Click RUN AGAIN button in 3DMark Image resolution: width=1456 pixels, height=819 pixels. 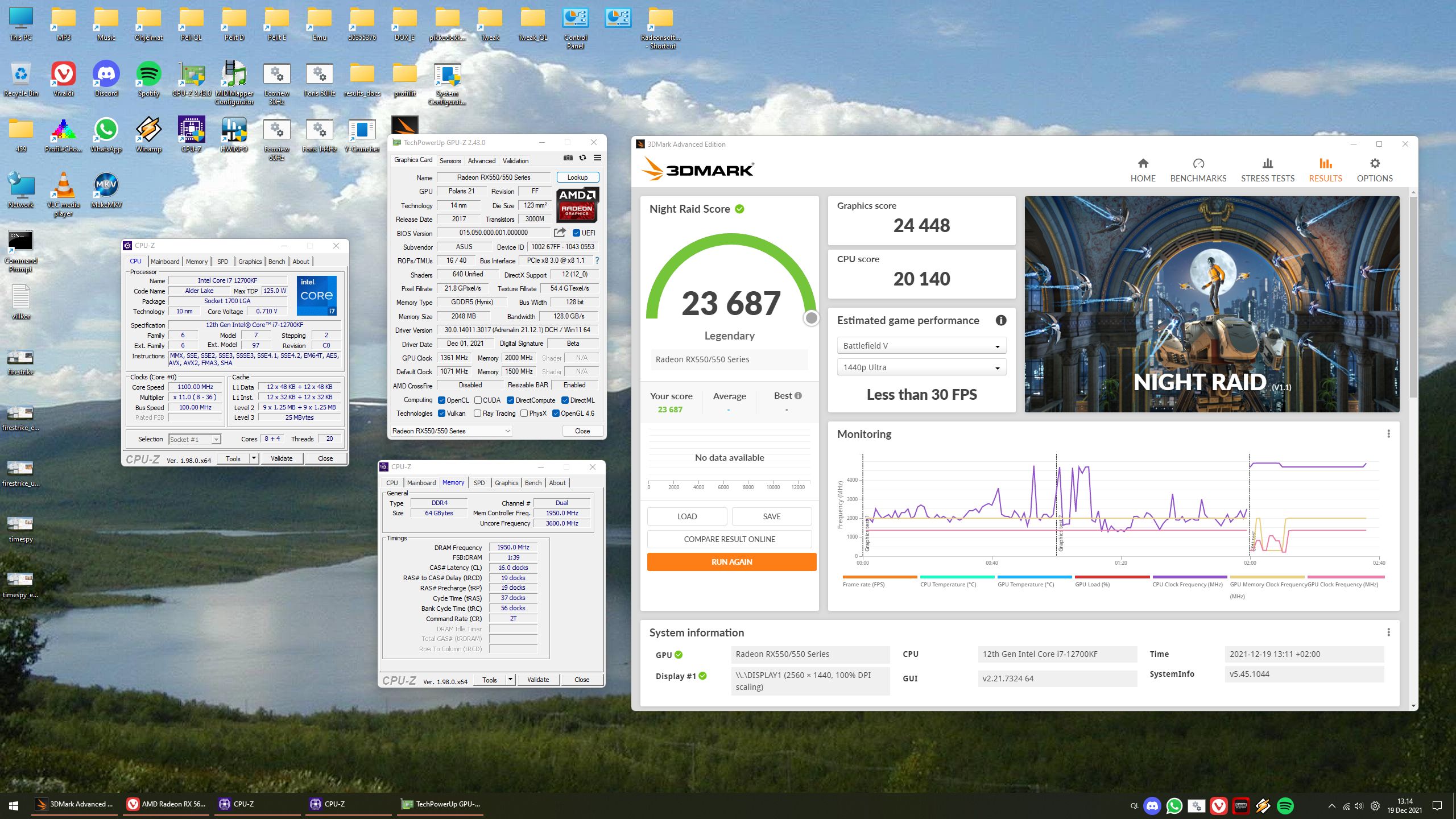[731, 562]
